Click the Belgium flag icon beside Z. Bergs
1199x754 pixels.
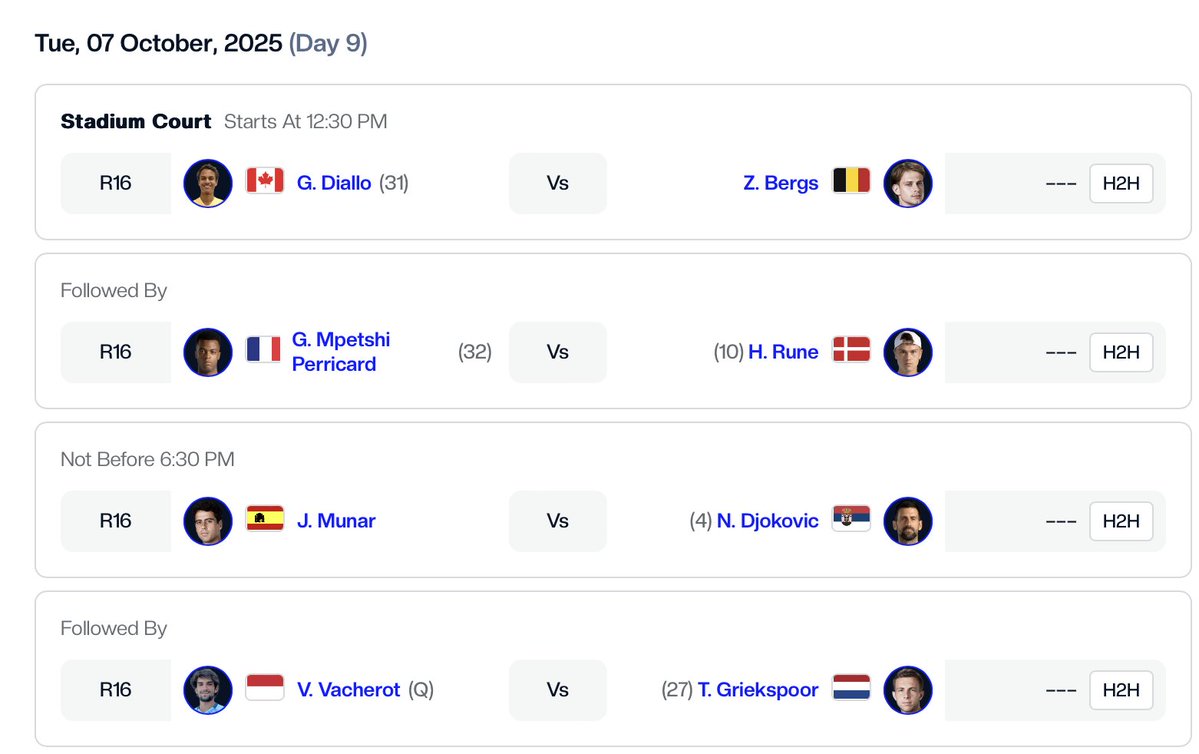(851, 182)
